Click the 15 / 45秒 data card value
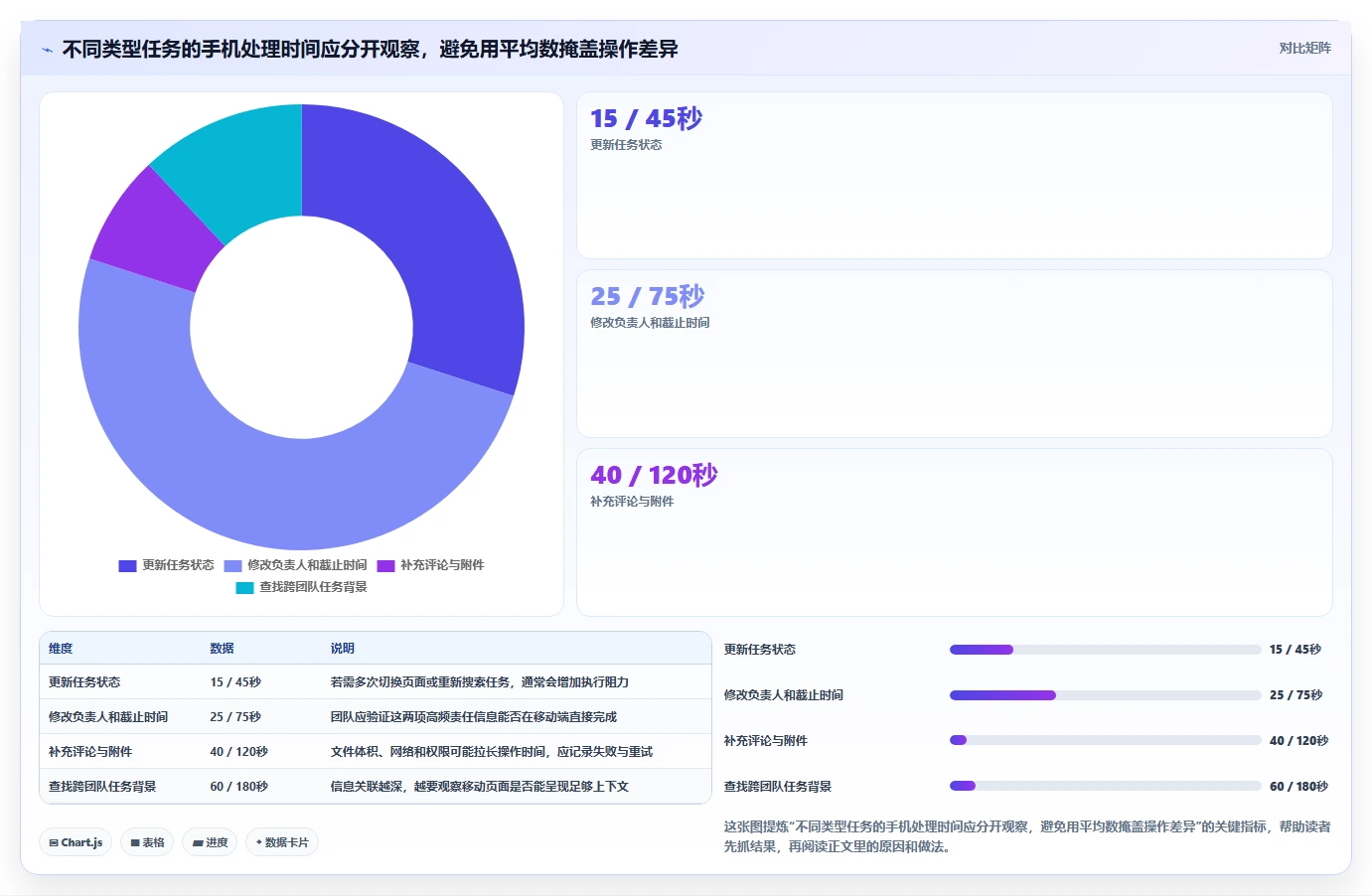This screenshot has height=896, width=1372. pos(646,119)
